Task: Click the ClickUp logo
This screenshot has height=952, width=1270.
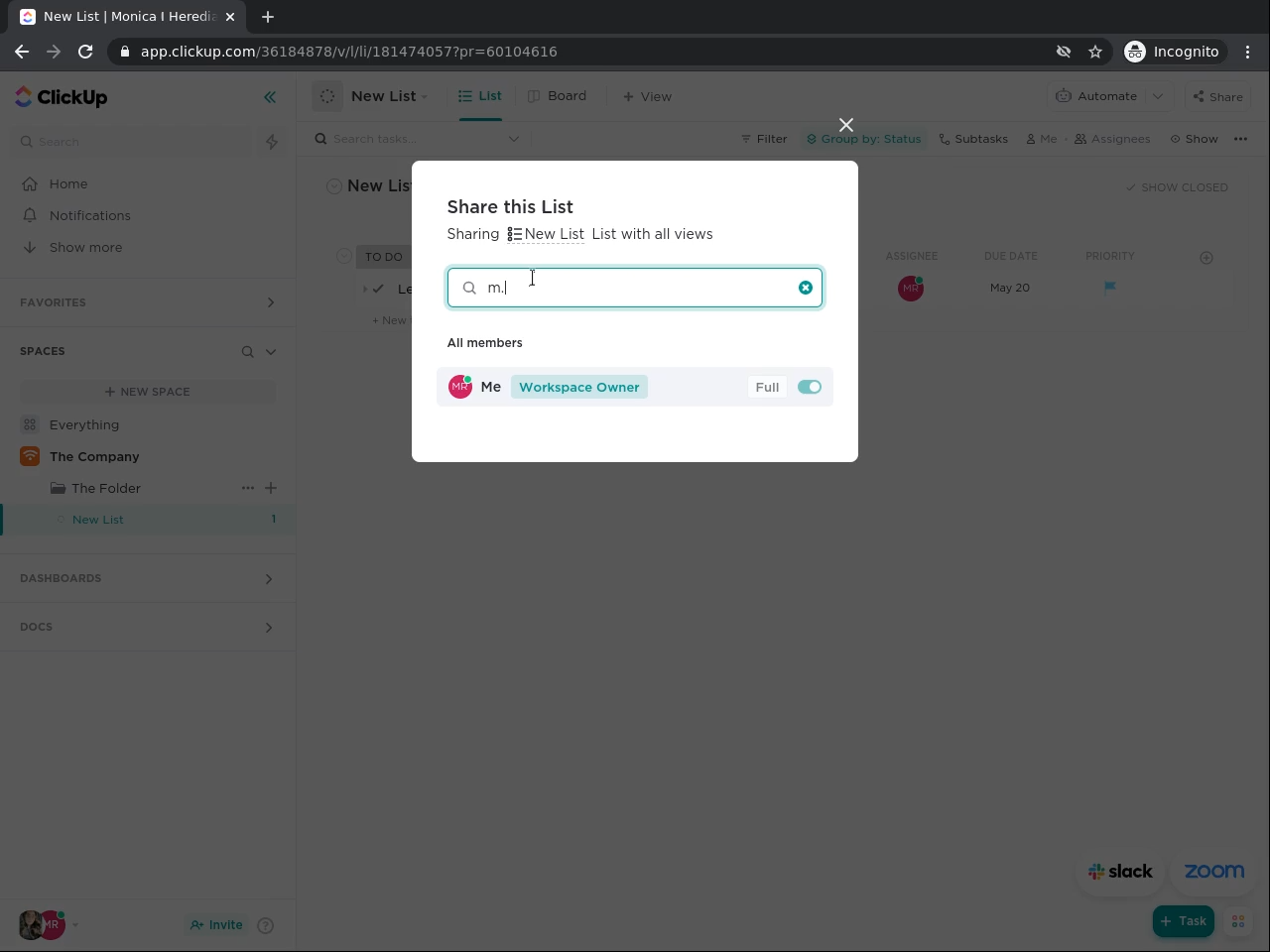Action: pyautogui.click(x=62, y=97)
